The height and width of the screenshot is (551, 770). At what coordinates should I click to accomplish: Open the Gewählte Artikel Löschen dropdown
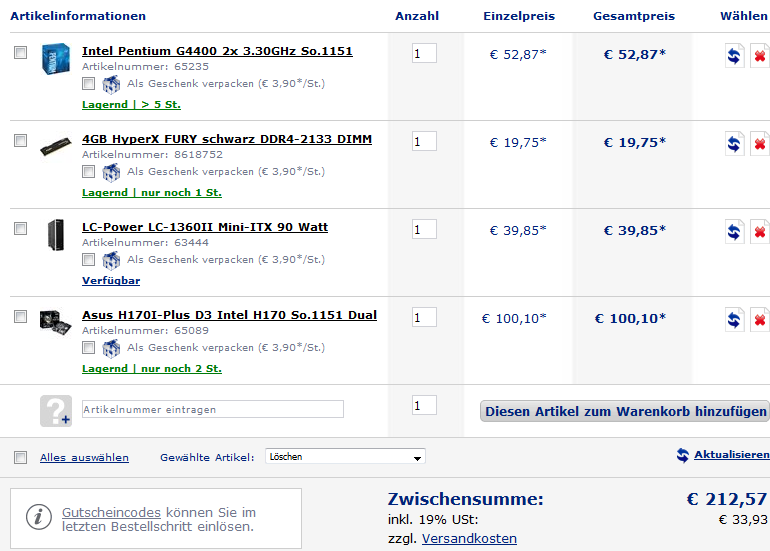[345, 457]
